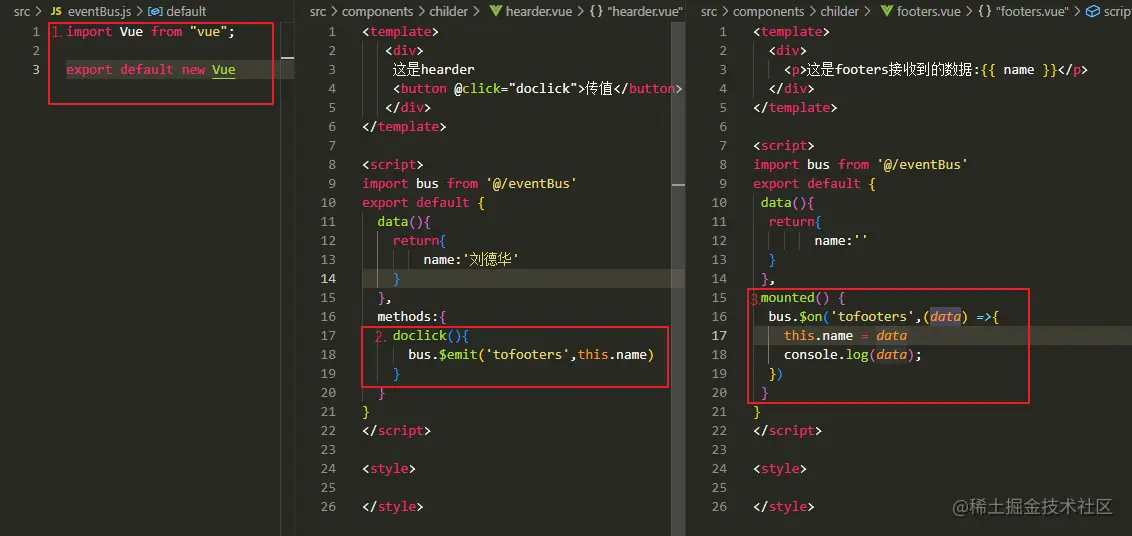The image size is (1132, 536).
Task: Click bus.$emit('tofooters',this.name) line
Action: coord(531,354)
